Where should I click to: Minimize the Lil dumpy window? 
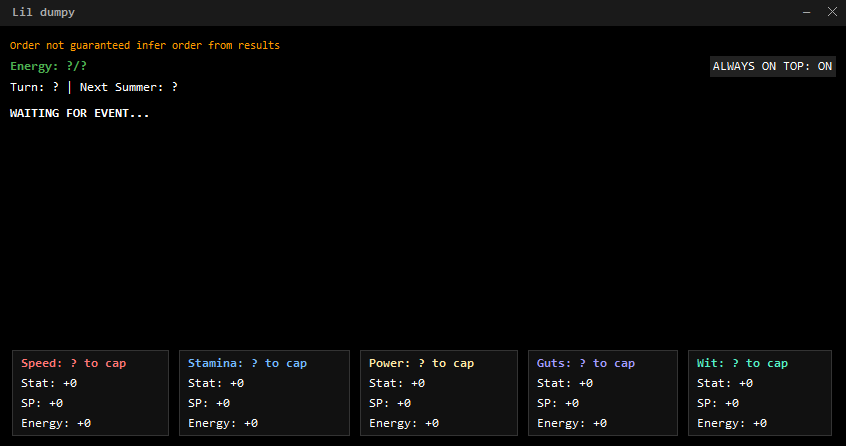tap(807, 12)
